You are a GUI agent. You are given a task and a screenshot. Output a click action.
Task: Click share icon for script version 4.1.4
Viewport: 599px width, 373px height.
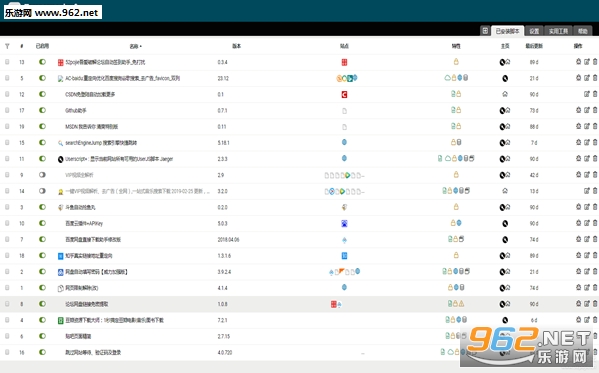(578, 287)
